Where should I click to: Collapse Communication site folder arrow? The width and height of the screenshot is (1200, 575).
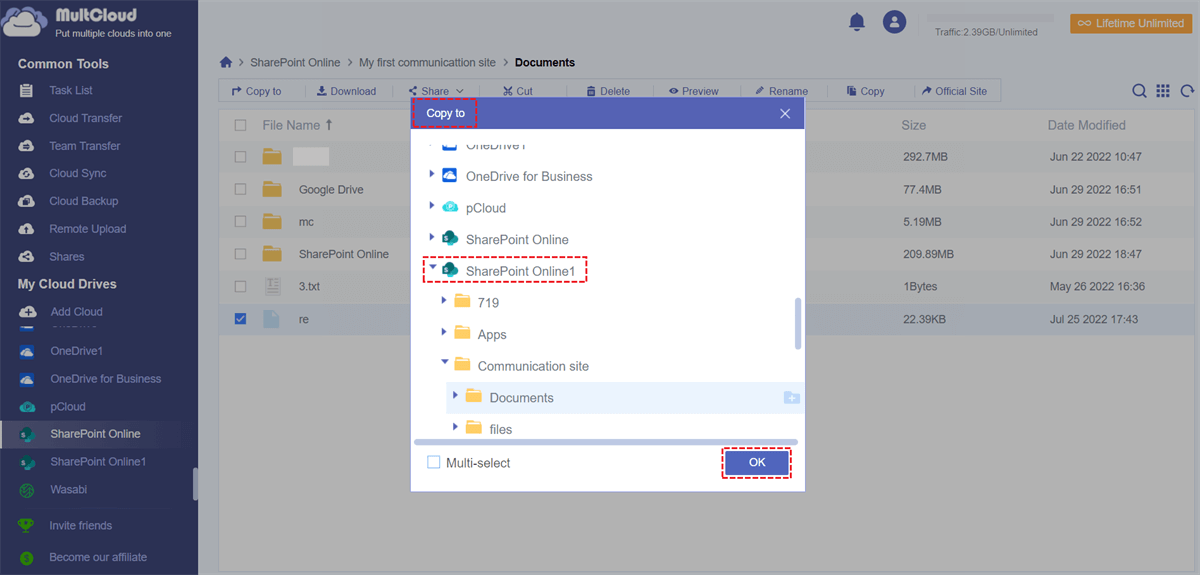pos(444,364)
